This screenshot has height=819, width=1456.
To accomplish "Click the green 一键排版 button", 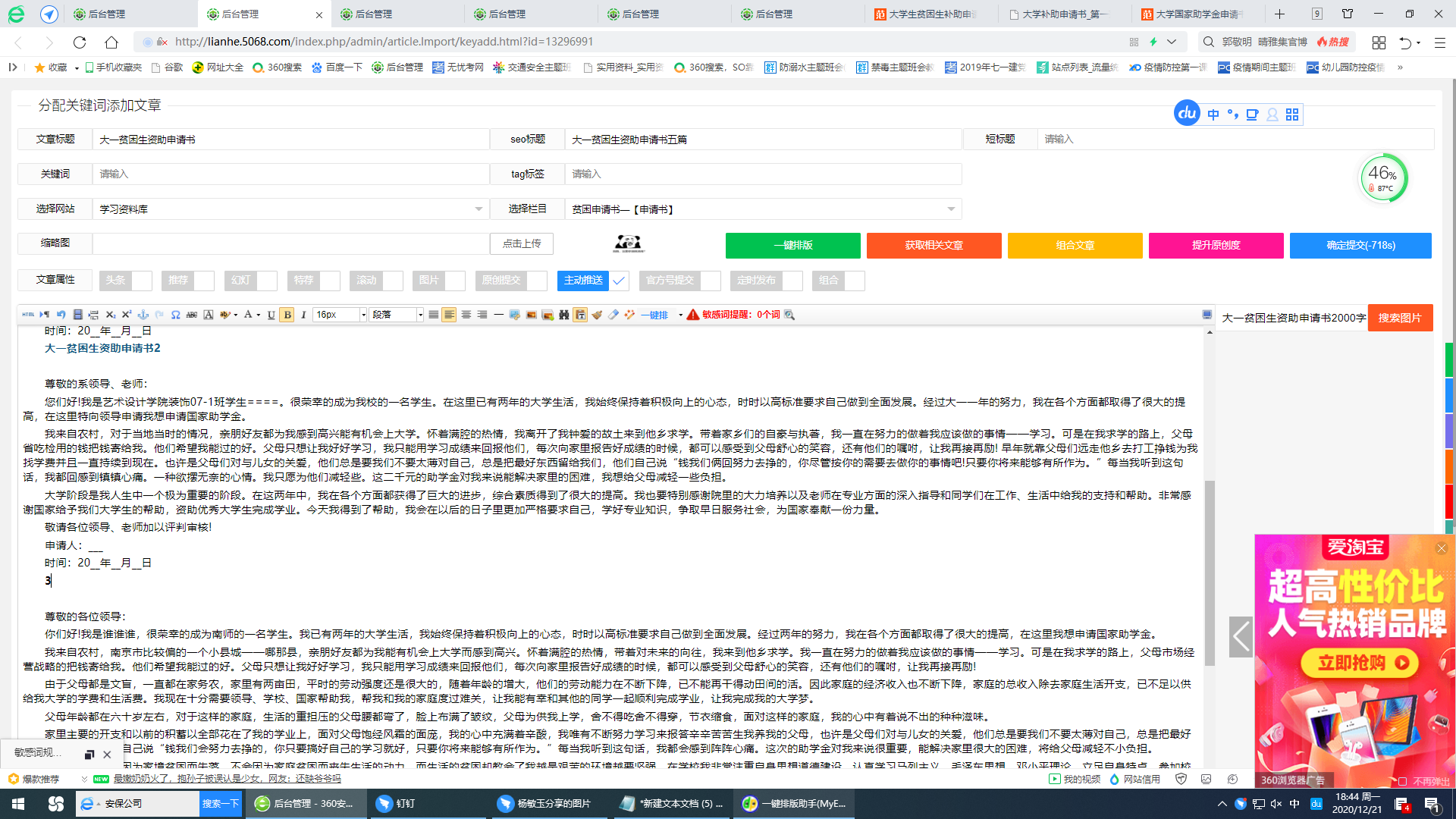I will [793, 246].
